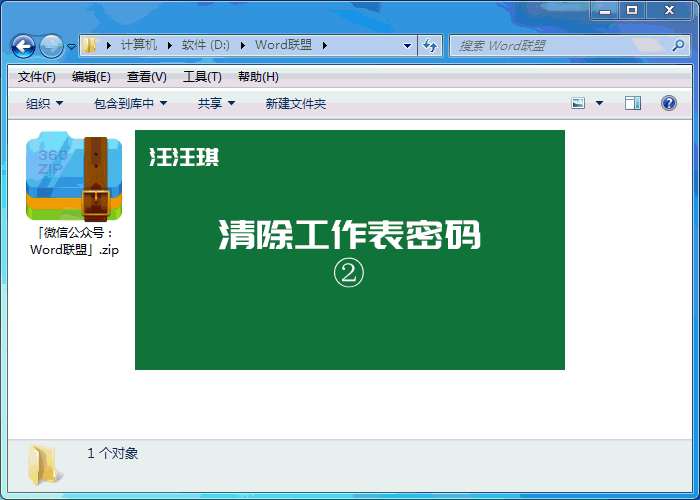700x500 pixels.
Task: Select Word联盟 in the address path
Action: [x=283, y=45]
